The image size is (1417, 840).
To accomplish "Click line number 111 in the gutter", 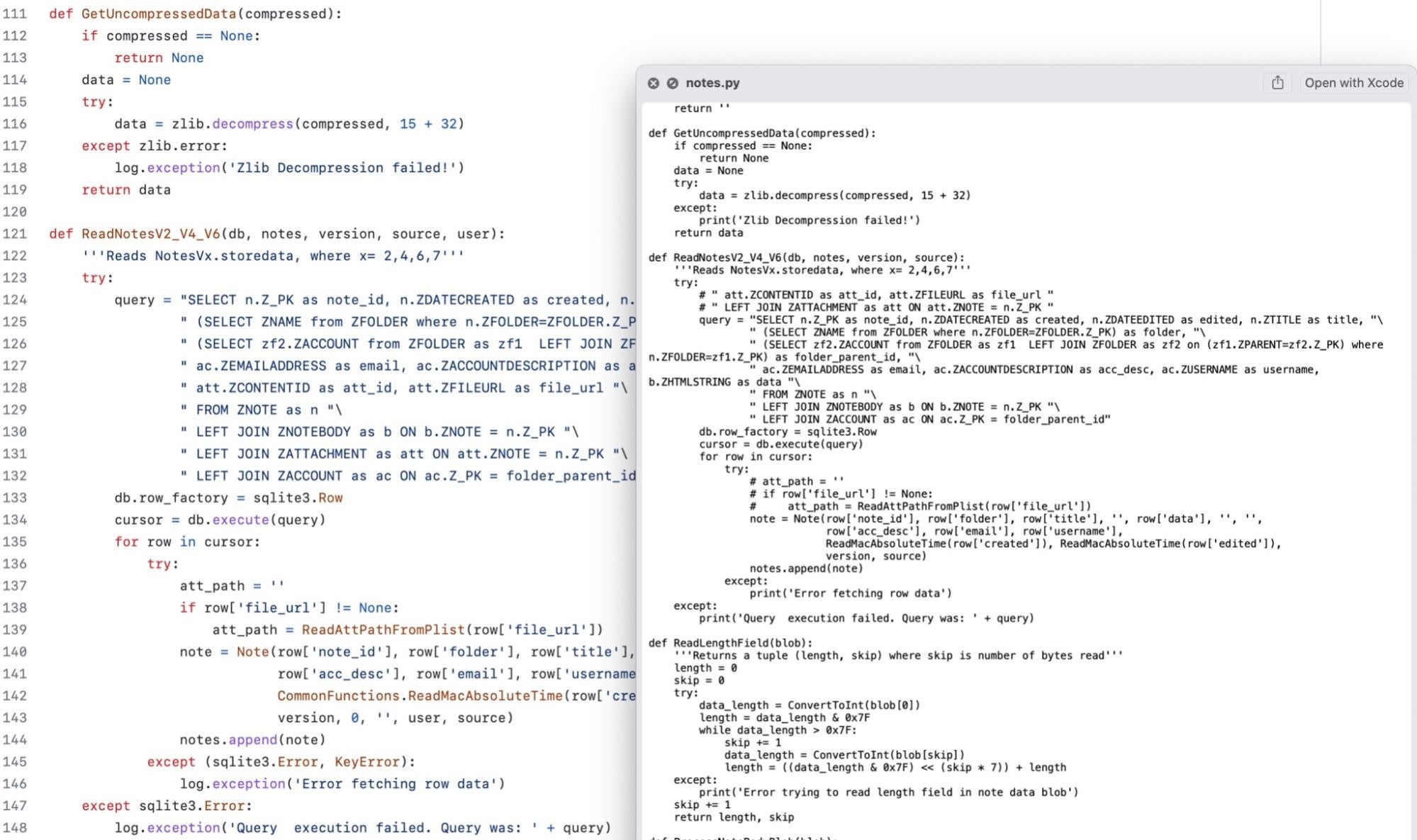I will [x=15, y=13].
